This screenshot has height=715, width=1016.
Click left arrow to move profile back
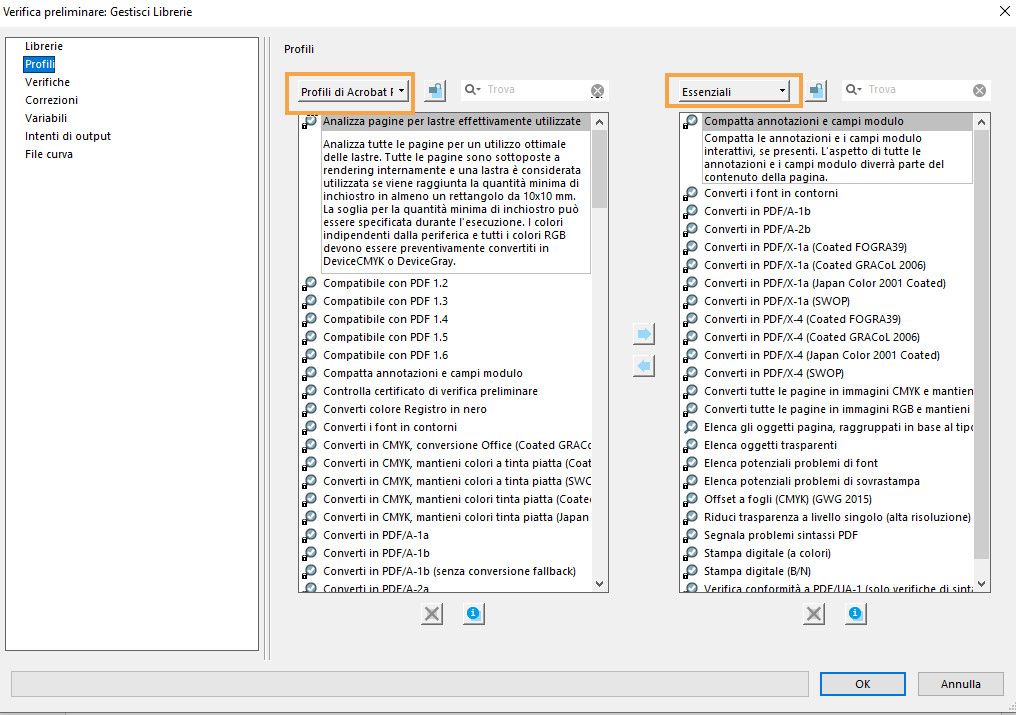point(643,366)
